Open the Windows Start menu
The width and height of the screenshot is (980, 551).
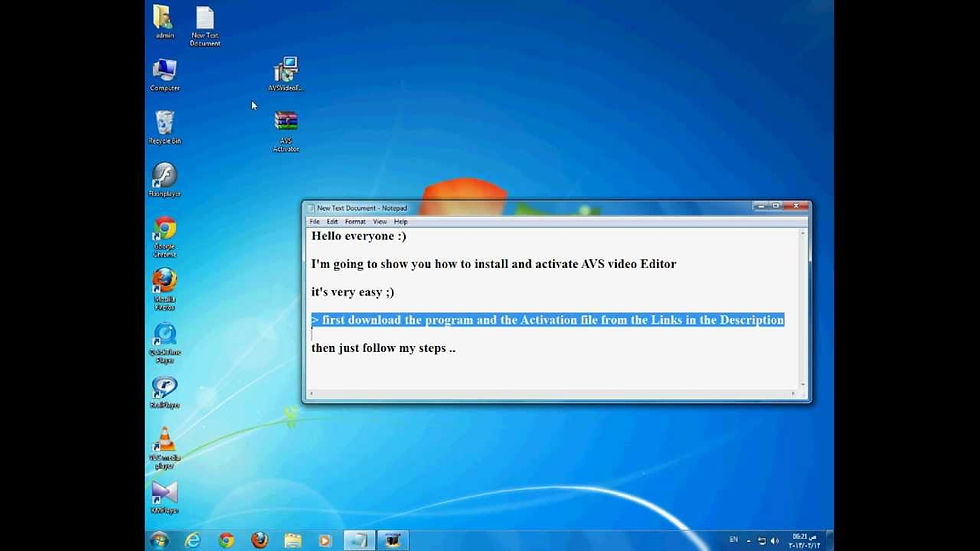(159, 540)
